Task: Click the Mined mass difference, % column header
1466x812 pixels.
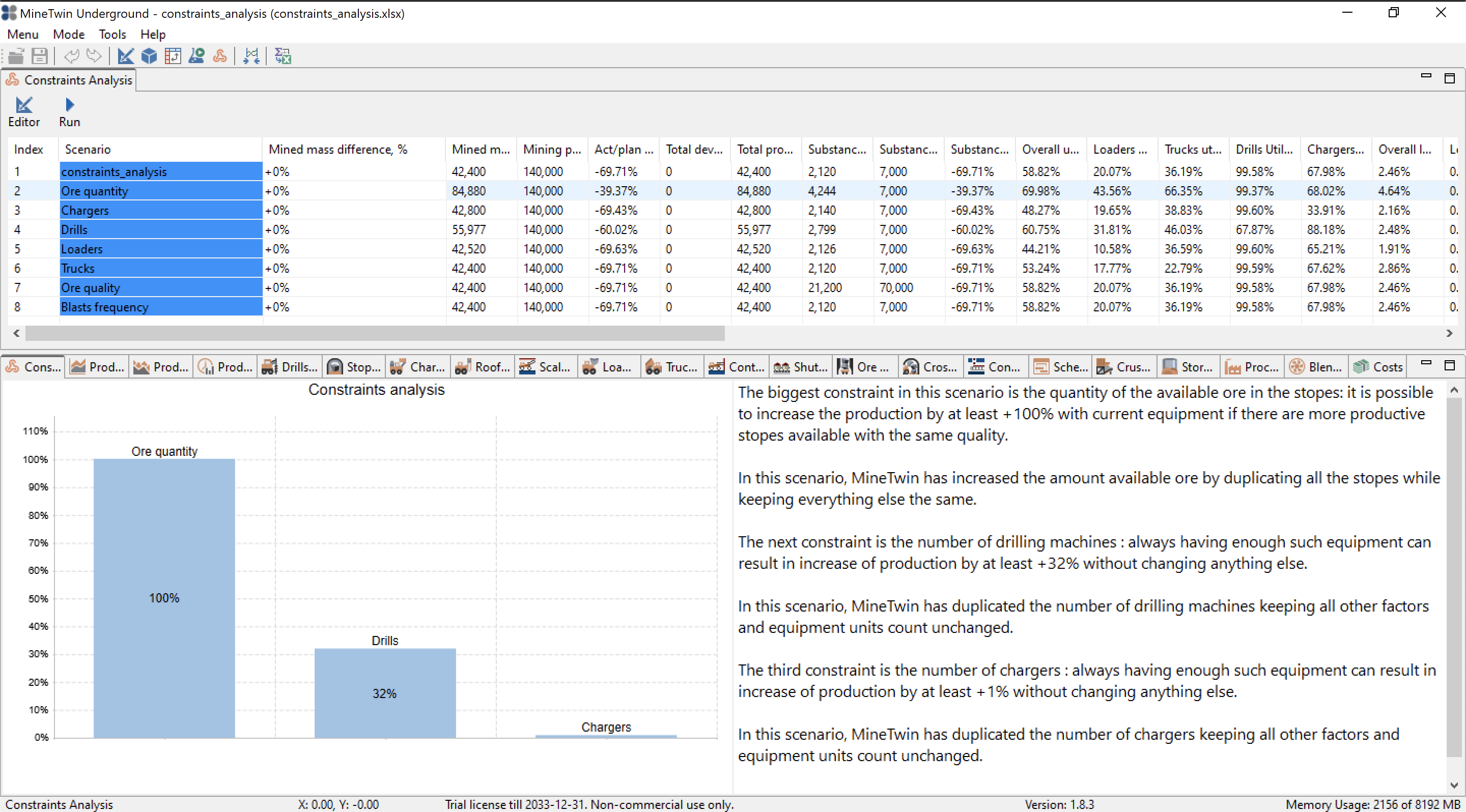Action: [x=354, y=150]
